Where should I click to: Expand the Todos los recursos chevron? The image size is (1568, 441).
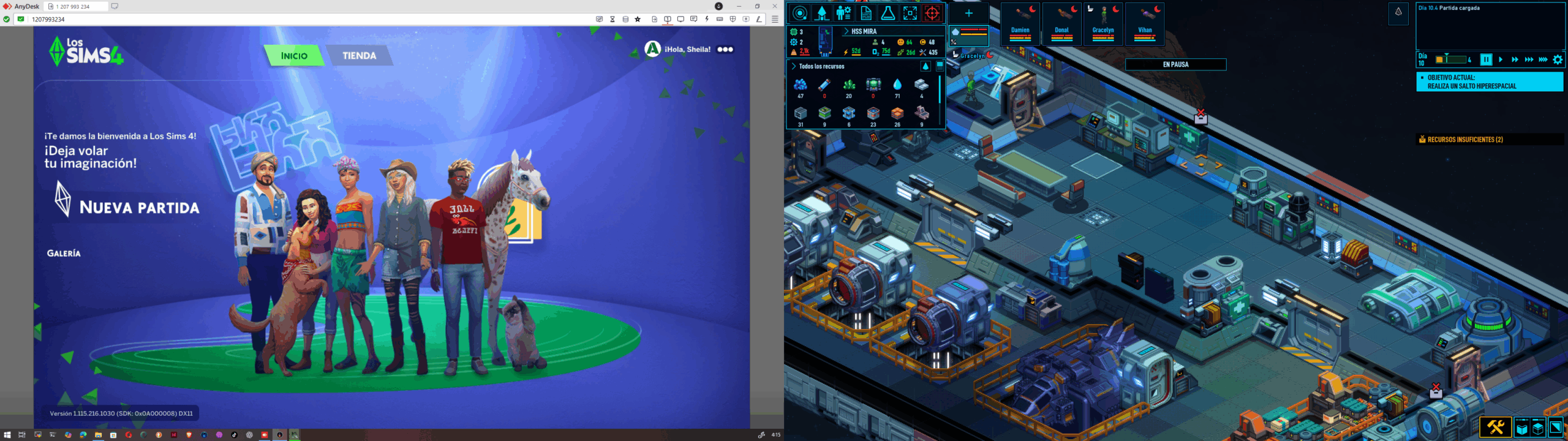pyautogui.click(x=794, y=66)
